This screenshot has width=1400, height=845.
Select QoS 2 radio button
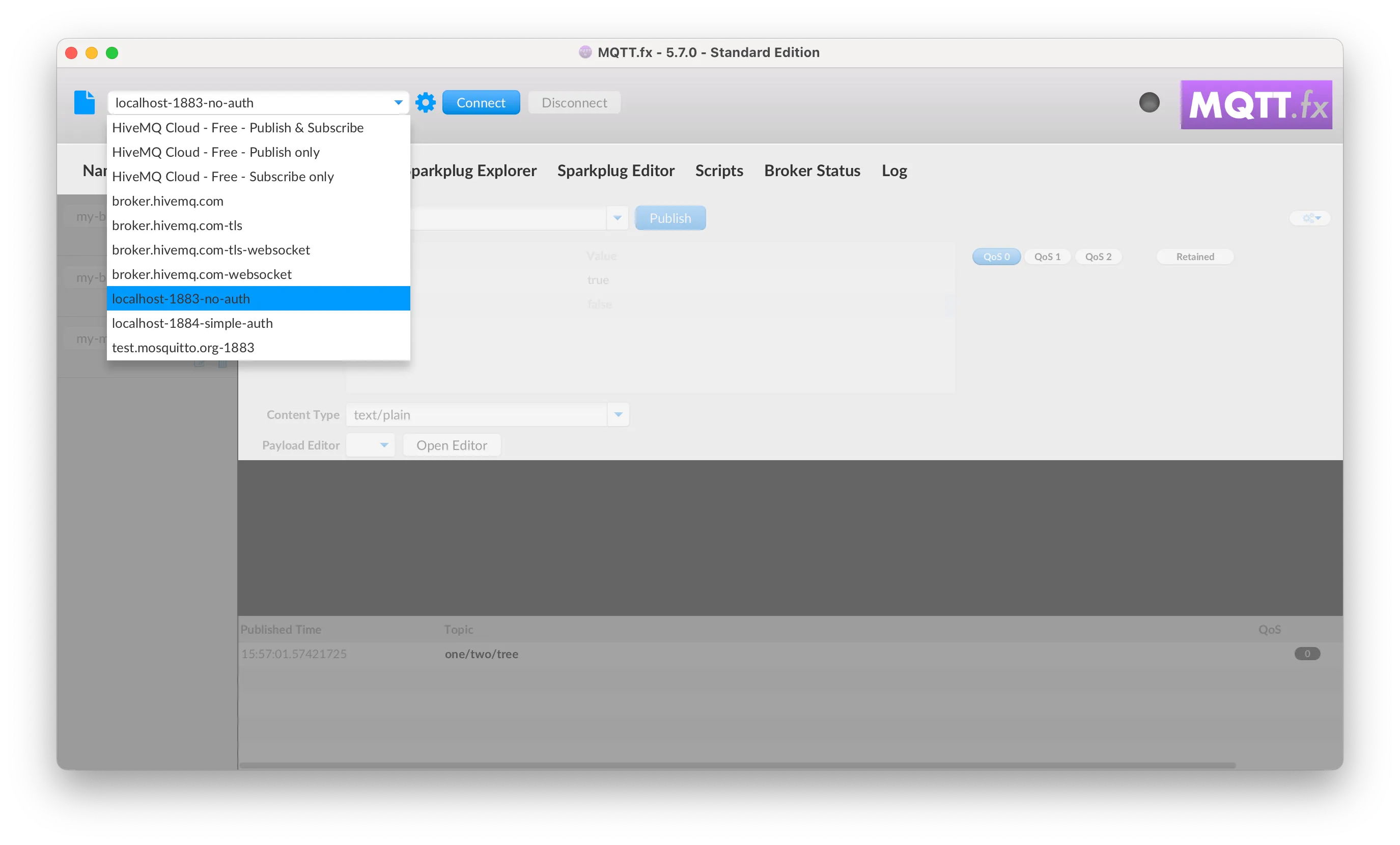click(x=1097, y=256)
